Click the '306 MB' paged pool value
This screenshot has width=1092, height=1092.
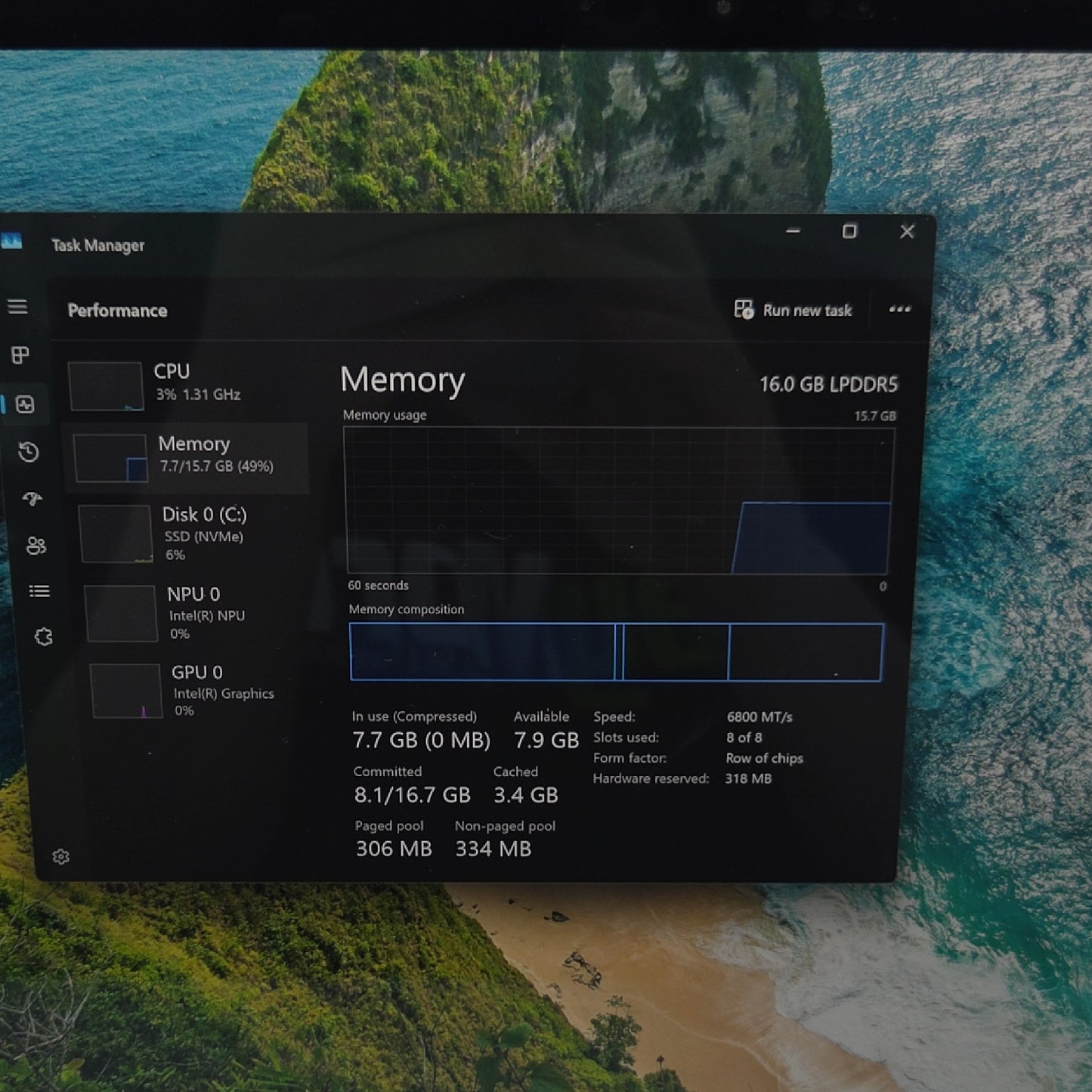coord(394,849)
